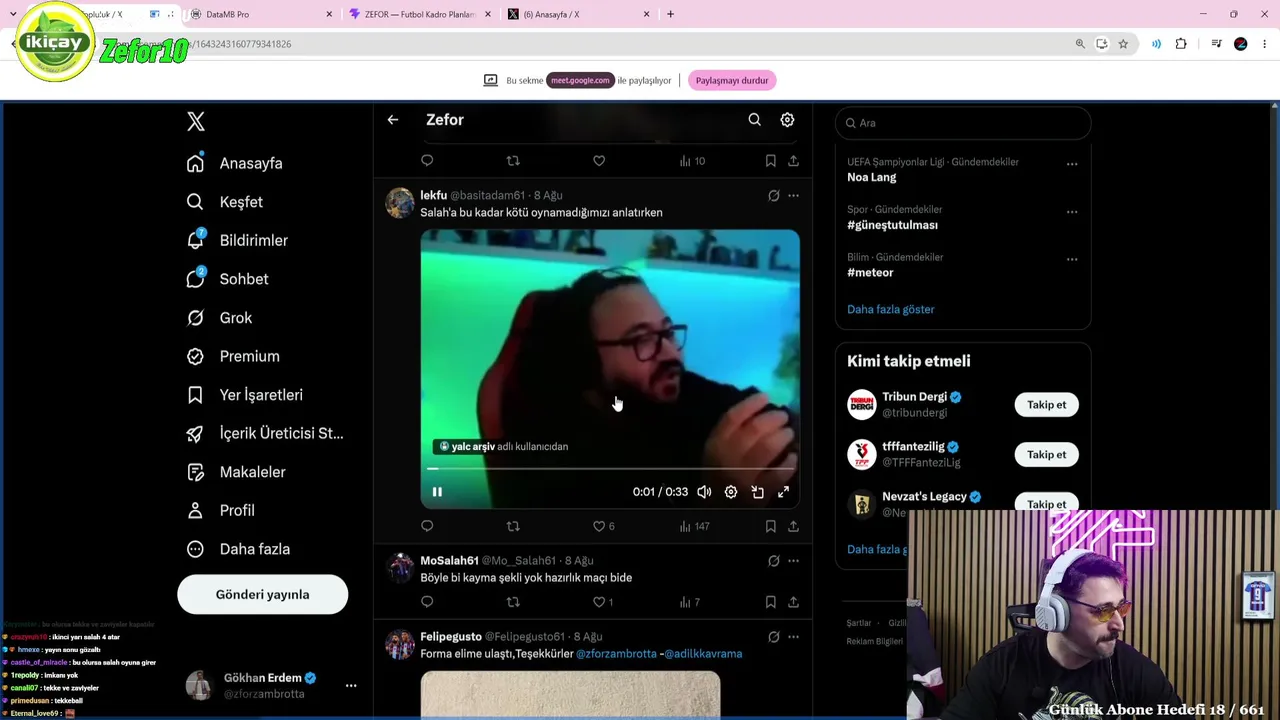Open more options on MoSalah61 tweet
Image resolution: width=1280 pixels, height=720 pixels.
[794, 561]
